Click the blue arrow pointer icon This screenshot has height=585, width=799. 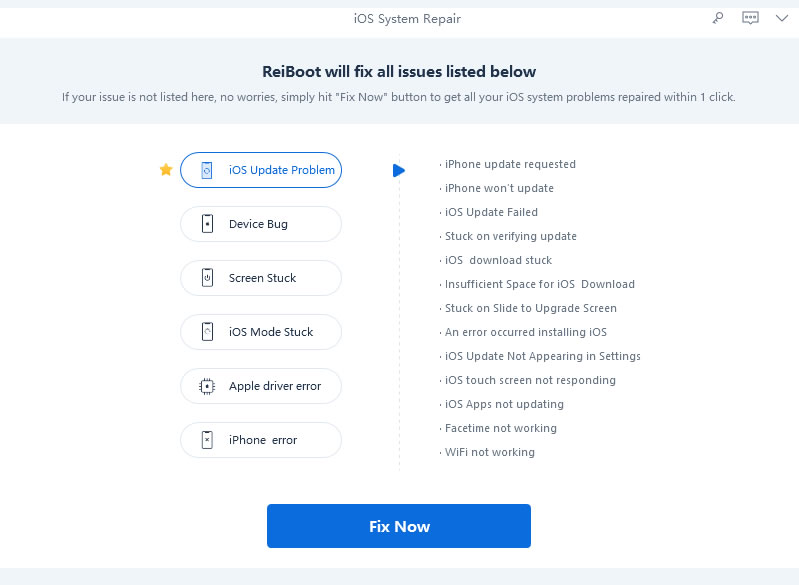pos(398,170)
